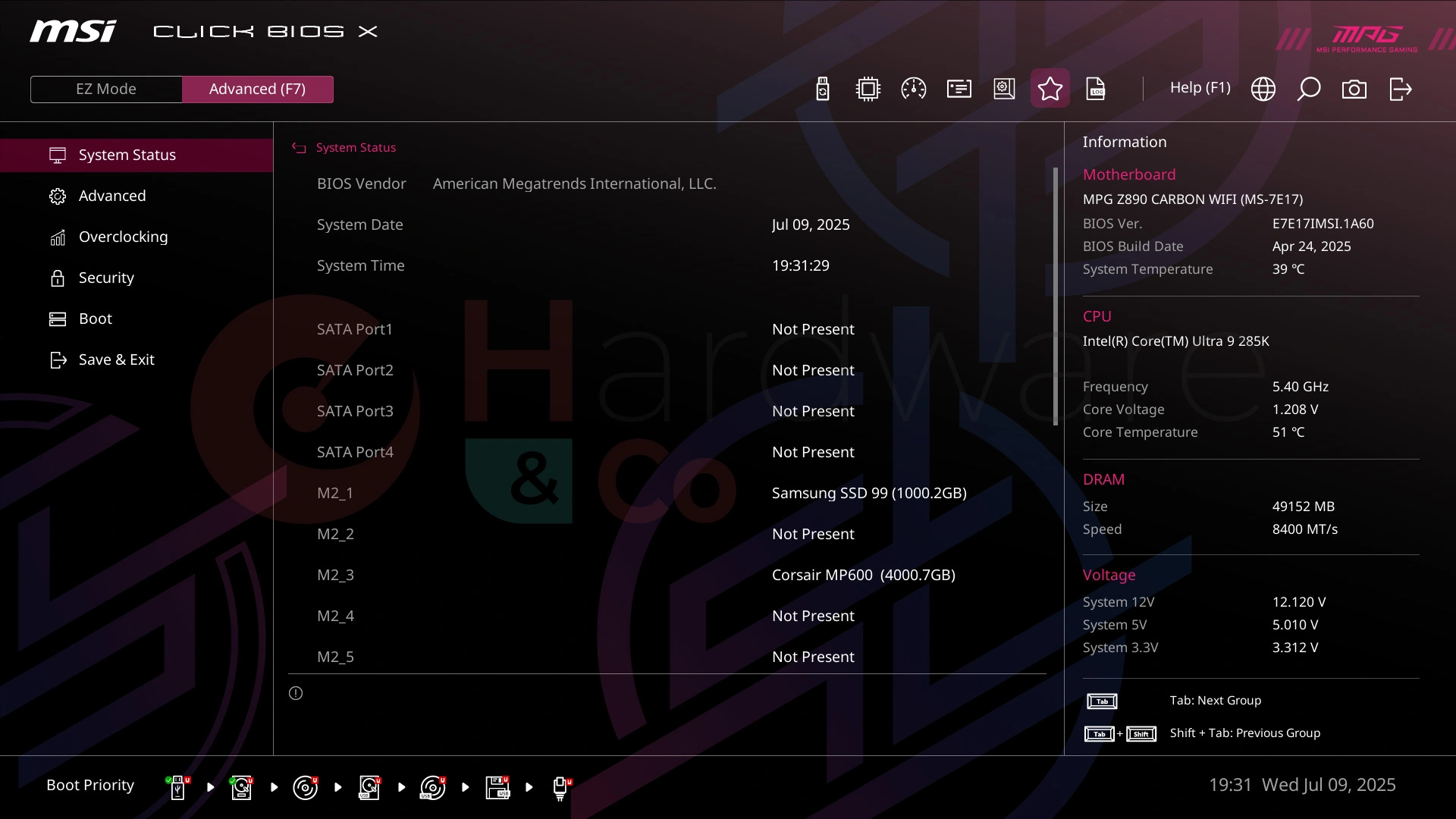Switch to EZ Mode

[x=106, y=89]
